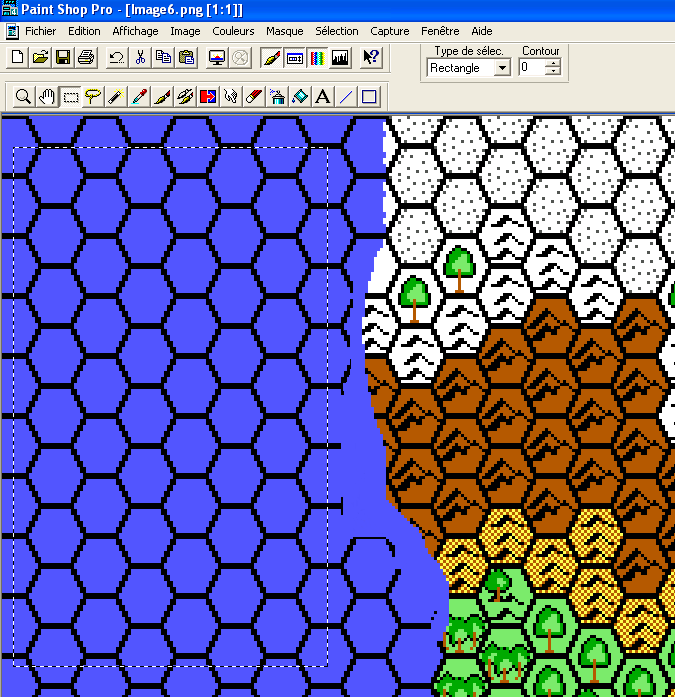This screenshot has width=675, height=697.
Task: Save the image with the floppy disk icon
Action: click(63, 57)
